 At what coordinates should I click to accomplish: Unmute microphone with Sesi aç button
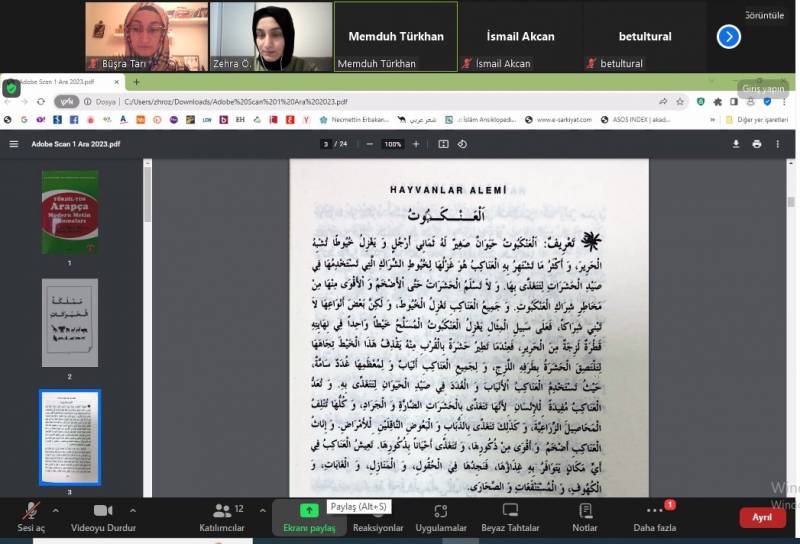click(31, 516)
